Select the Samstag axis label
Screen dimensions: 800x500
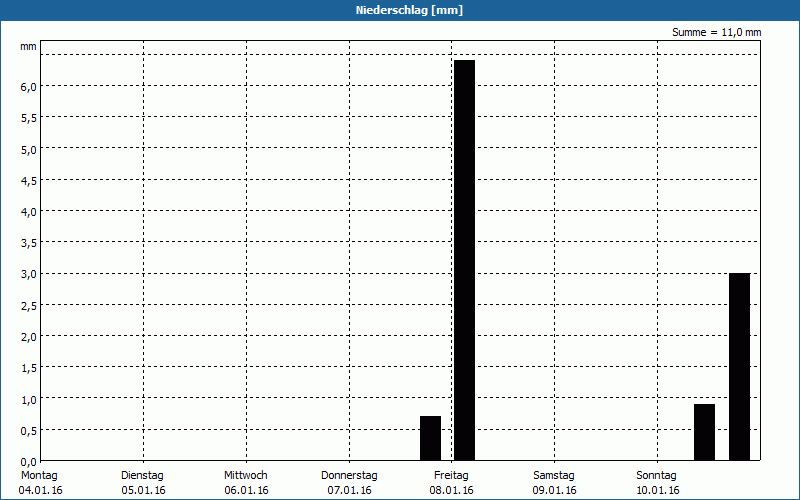pyautogui.click(x=554, y=476)
